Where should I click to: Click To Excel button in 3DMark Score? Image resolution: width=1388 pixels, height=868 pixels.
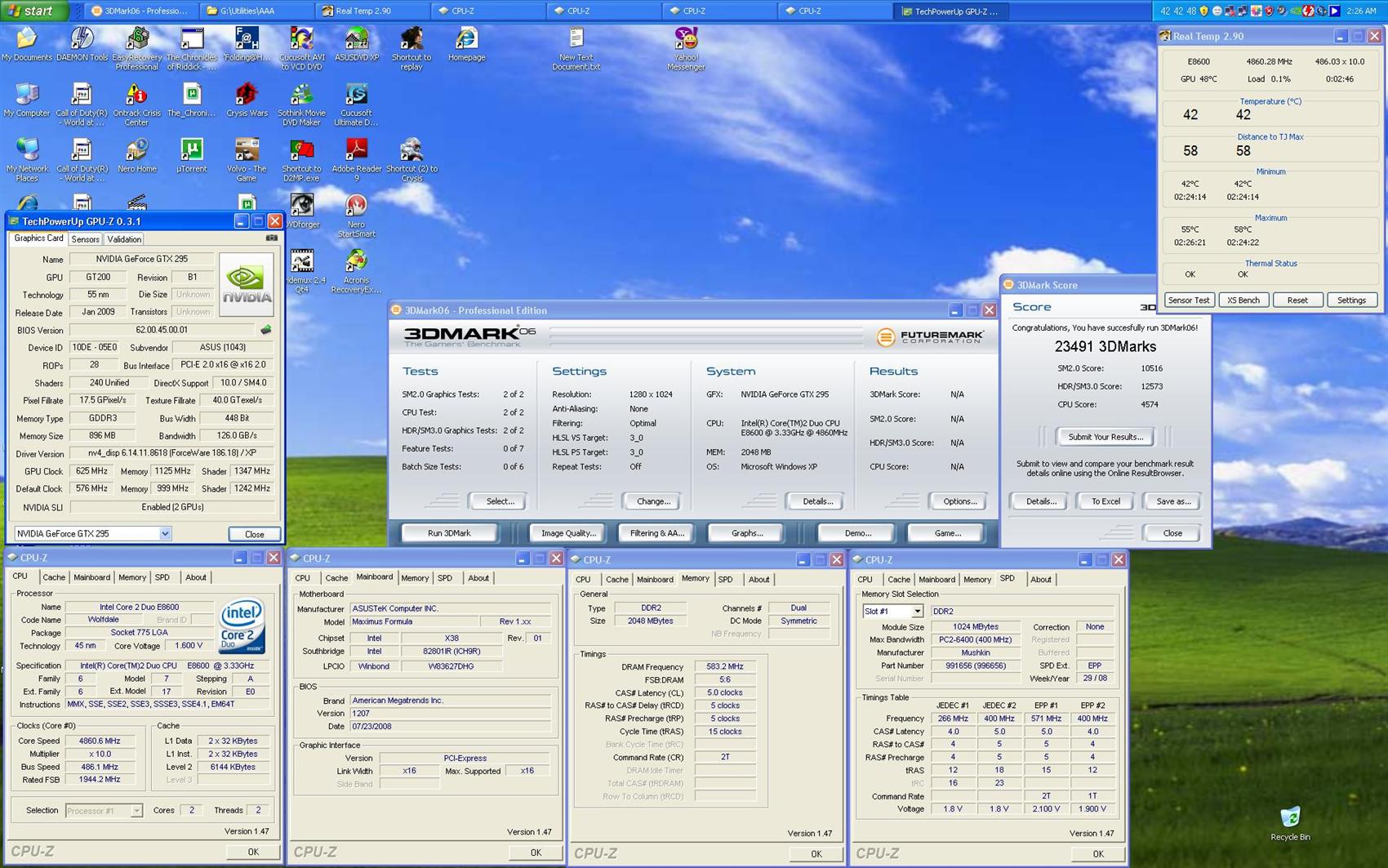pos(1106,501)
